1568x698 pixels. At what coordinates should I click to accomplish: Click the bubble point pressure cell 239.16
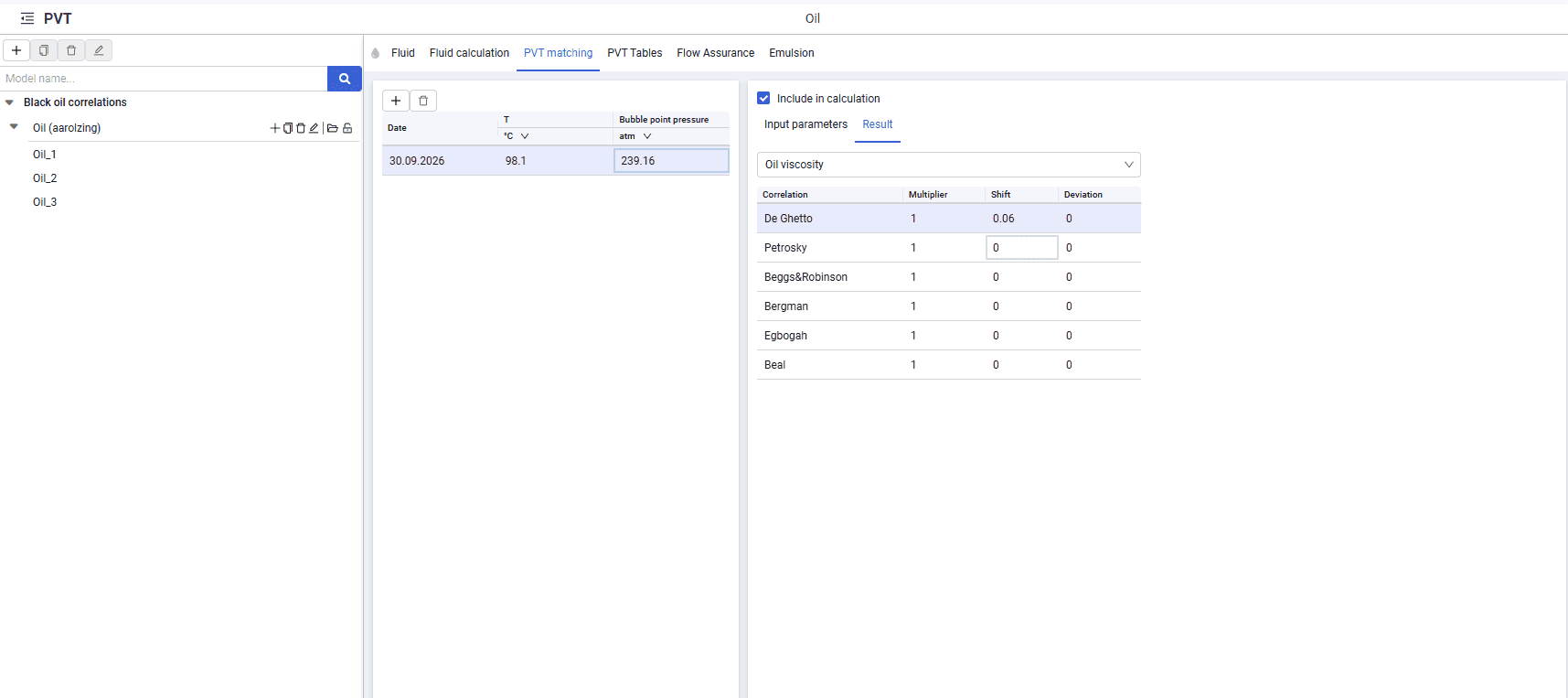pyautogui.click(x=671, y=161)
